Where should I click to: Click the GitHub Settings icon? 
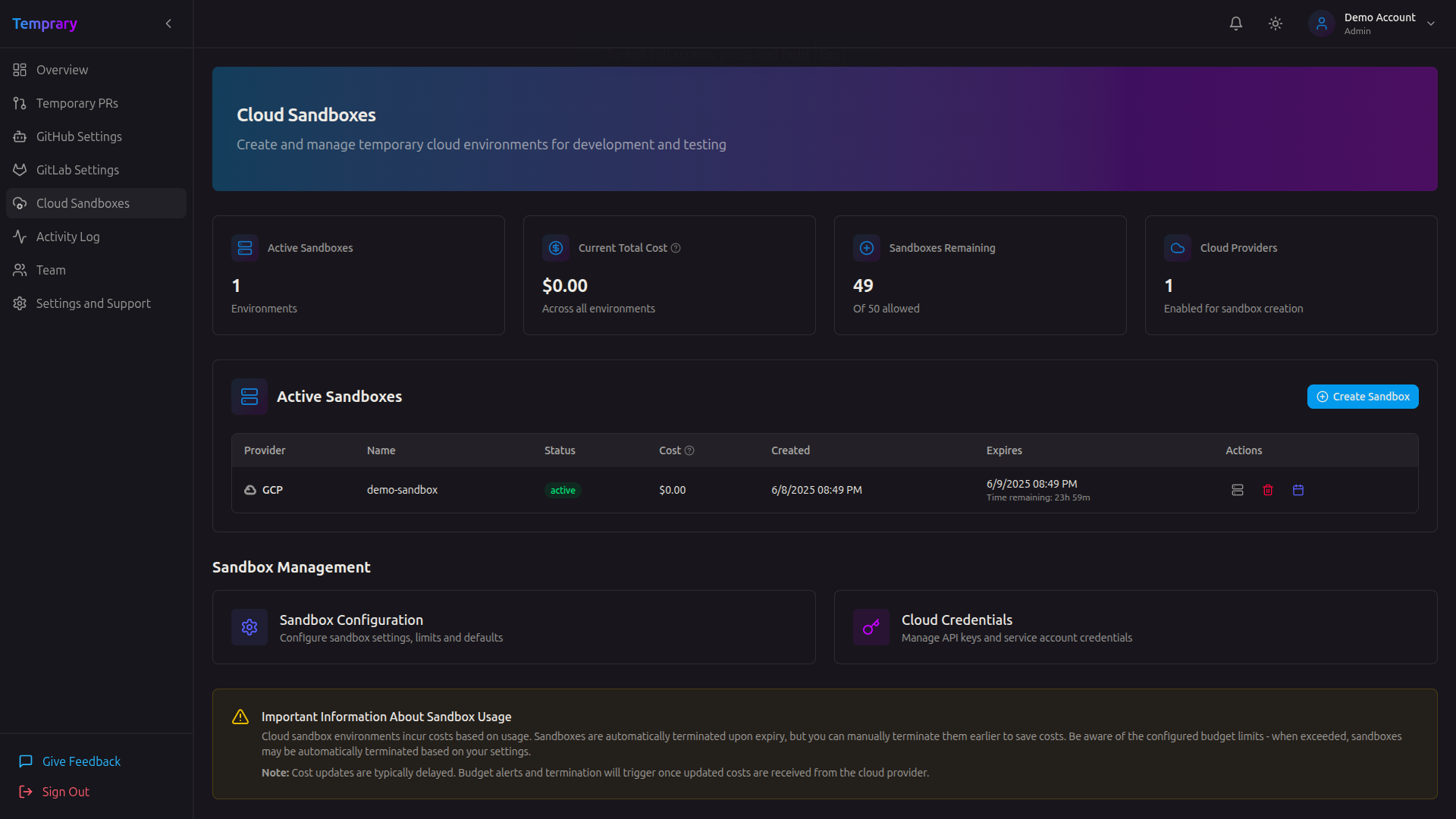coord(20,136)
